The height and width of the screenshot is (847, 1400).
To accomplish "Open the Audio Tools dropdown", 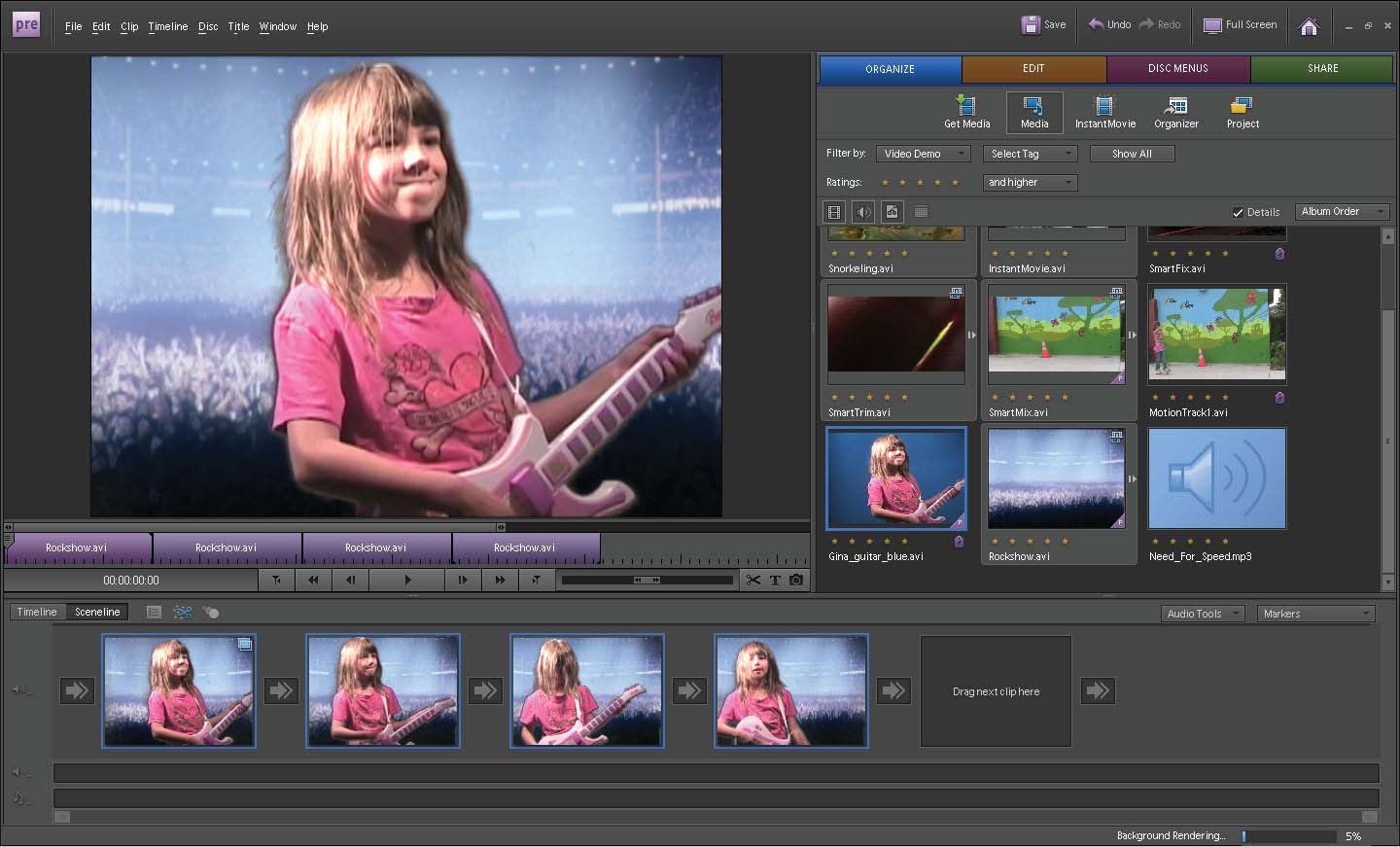I will pyautogui.click(x=1204, y=614).
